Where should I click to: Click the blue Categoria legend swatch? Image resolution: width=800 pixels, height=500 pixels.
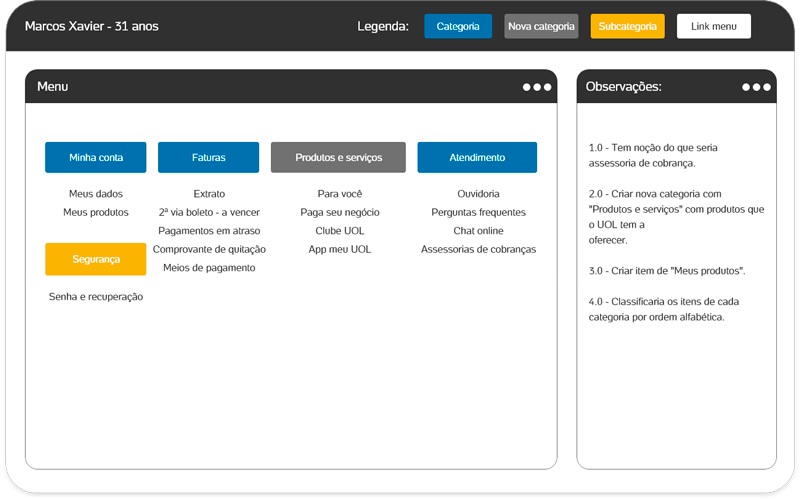point(458,26)
